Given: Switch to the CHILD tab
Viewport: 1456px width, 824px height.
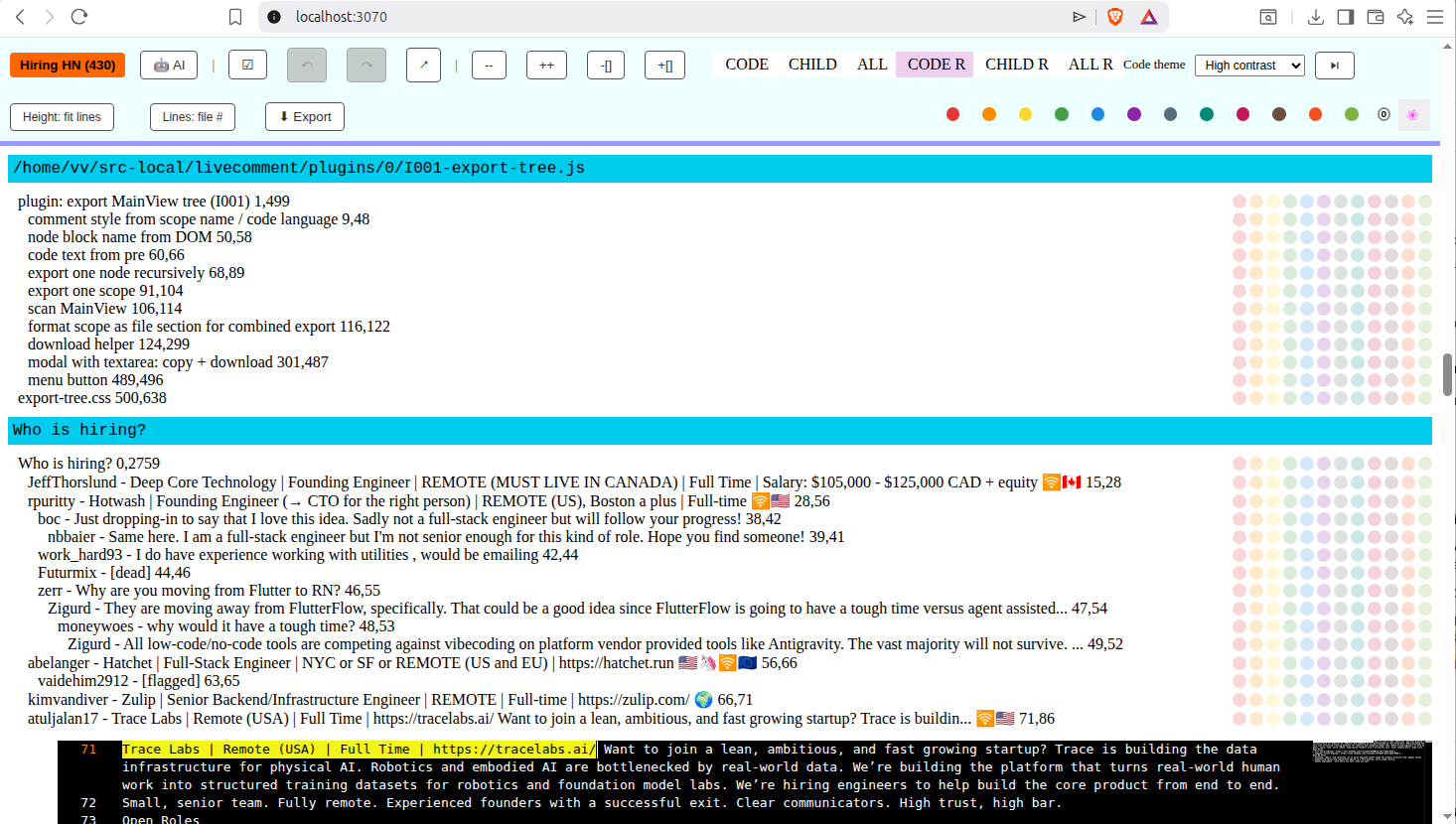Looking at the screenshot, I should tap(812, 65).
